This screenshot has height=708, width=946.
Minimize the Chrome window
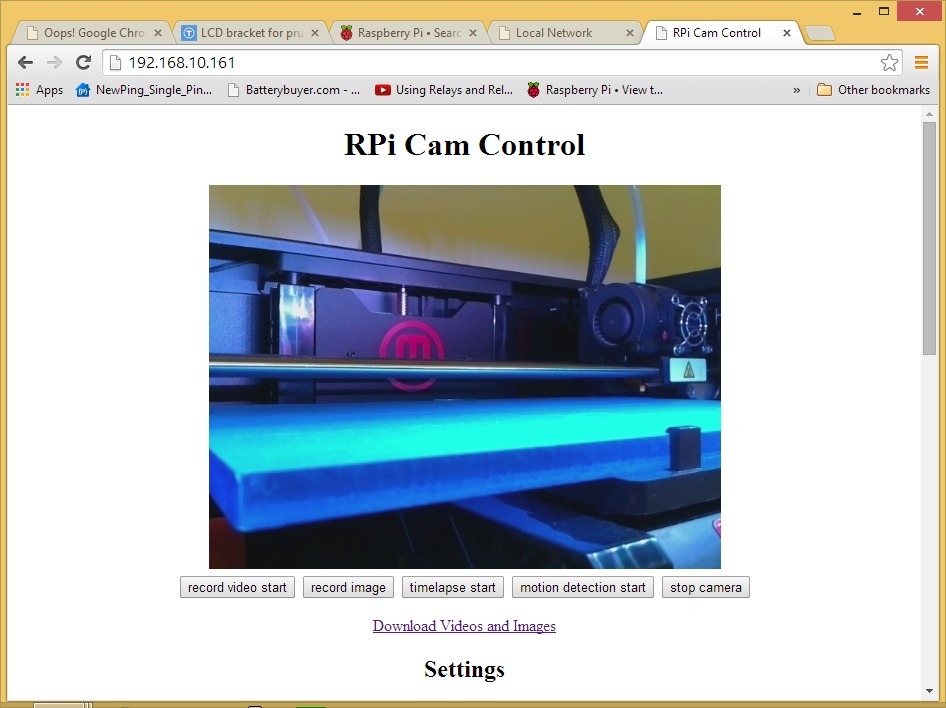[856, 12]
